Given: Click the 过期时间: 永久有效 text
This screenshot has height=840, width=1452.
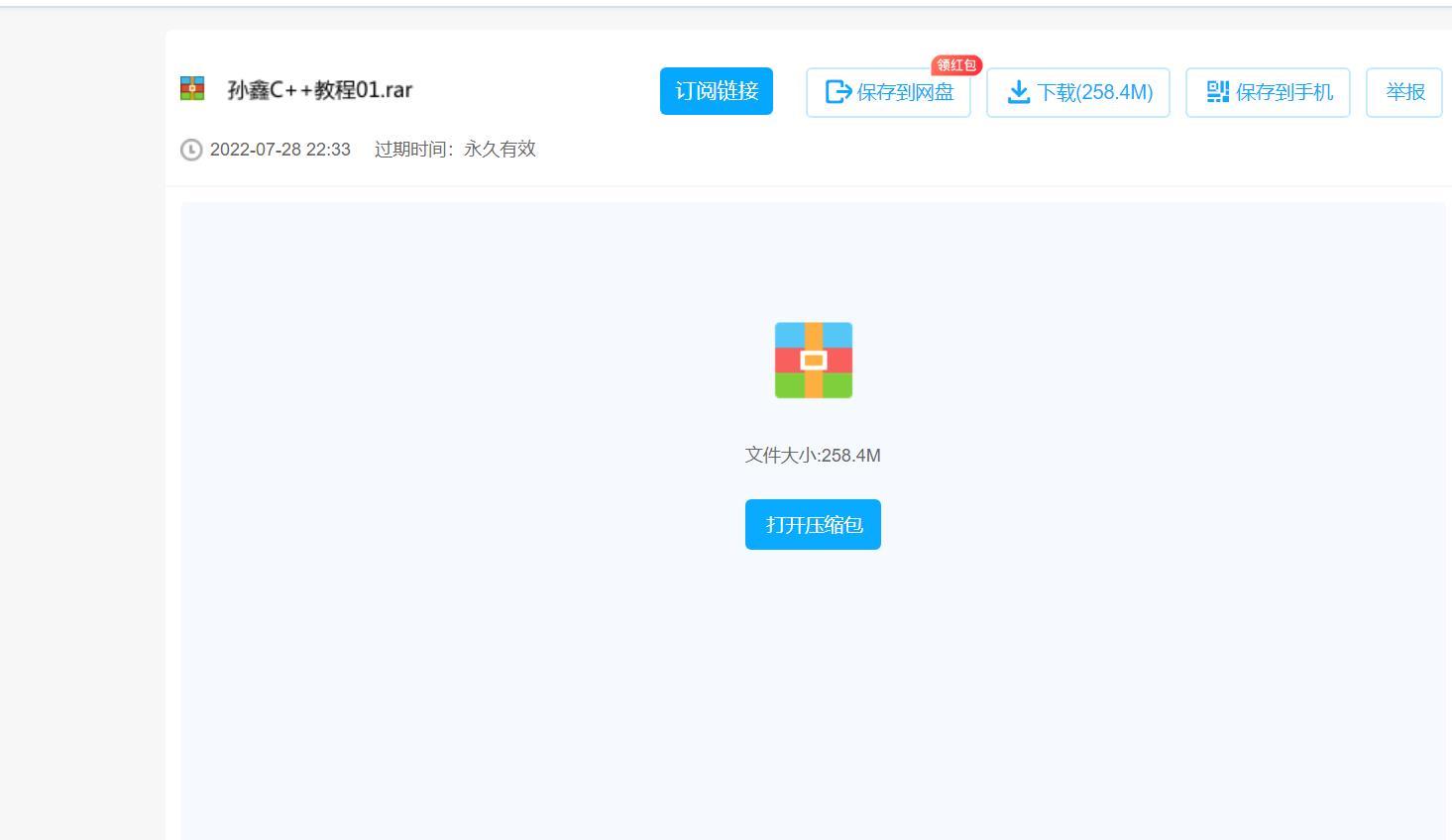Looking at the screenshot, I should click(x=455, y=150).
